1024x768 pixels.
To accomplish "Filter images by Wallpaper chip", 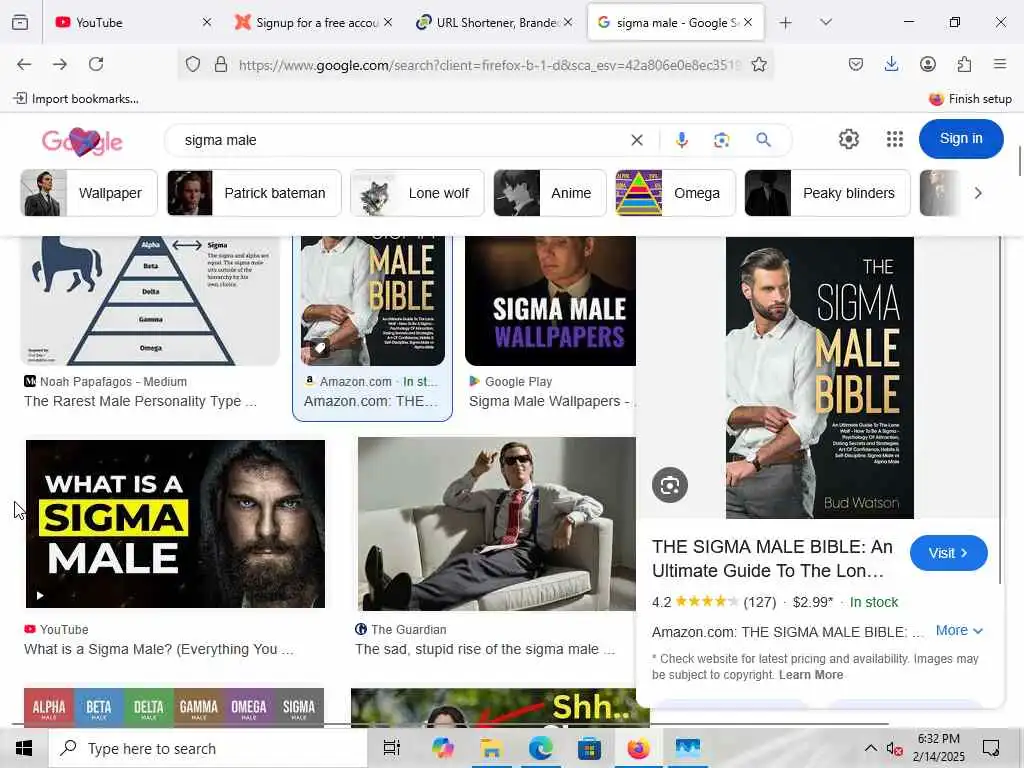I will pos(89,193).
